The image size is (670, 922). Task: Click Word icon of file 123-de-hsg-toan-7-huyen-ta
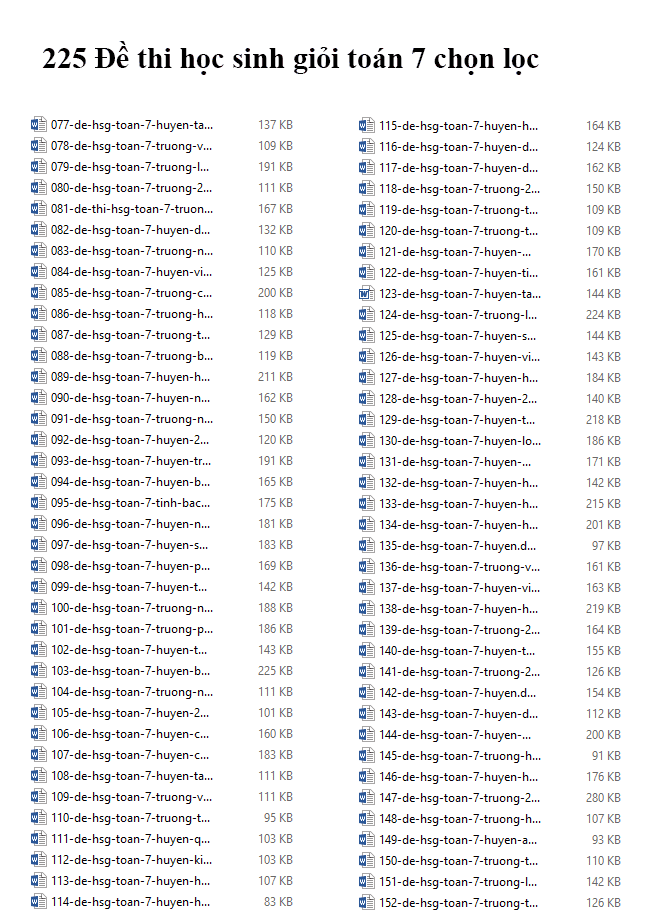click(x=367, y=294)
